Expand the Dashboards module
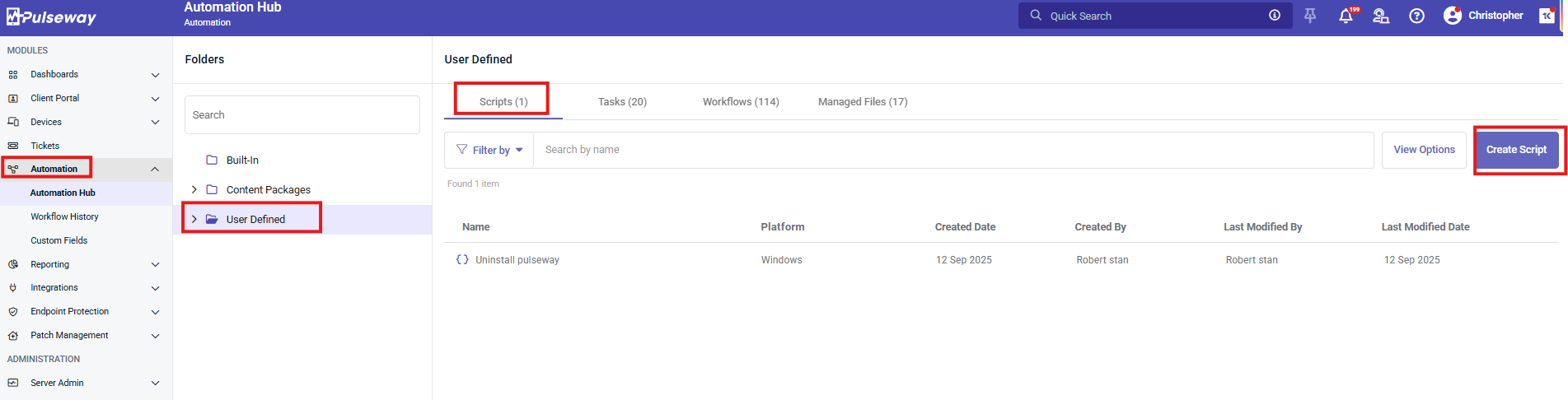 [x=155, y=75]
